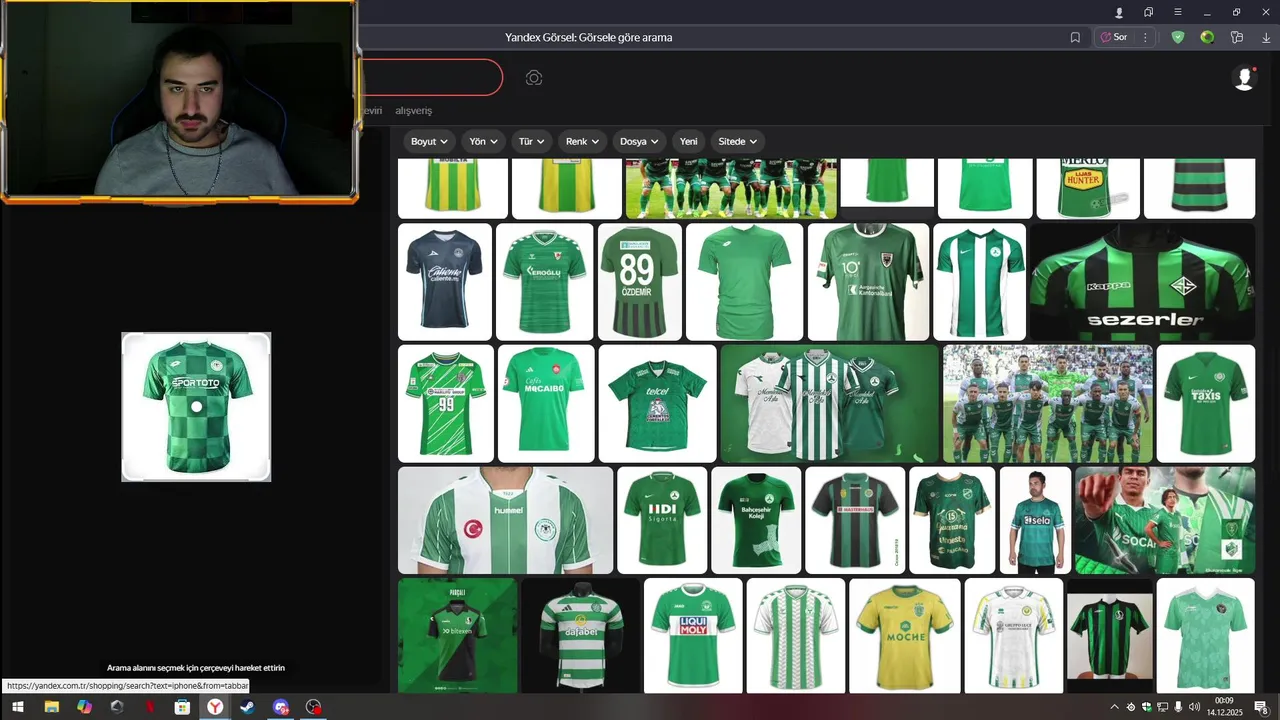The image size is (1280, 720).
Task: Open the Kappa Sezerler striped jersey thumbnail
Action: point(1142,282)
